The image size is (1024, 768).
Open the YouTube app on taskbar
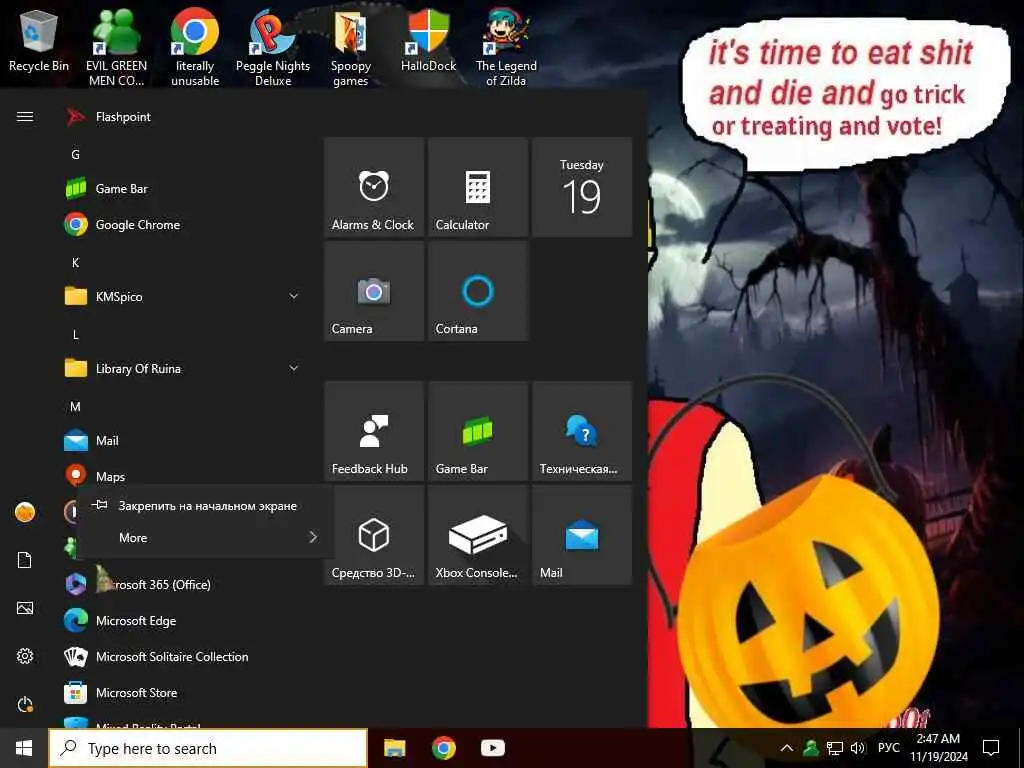492,748
